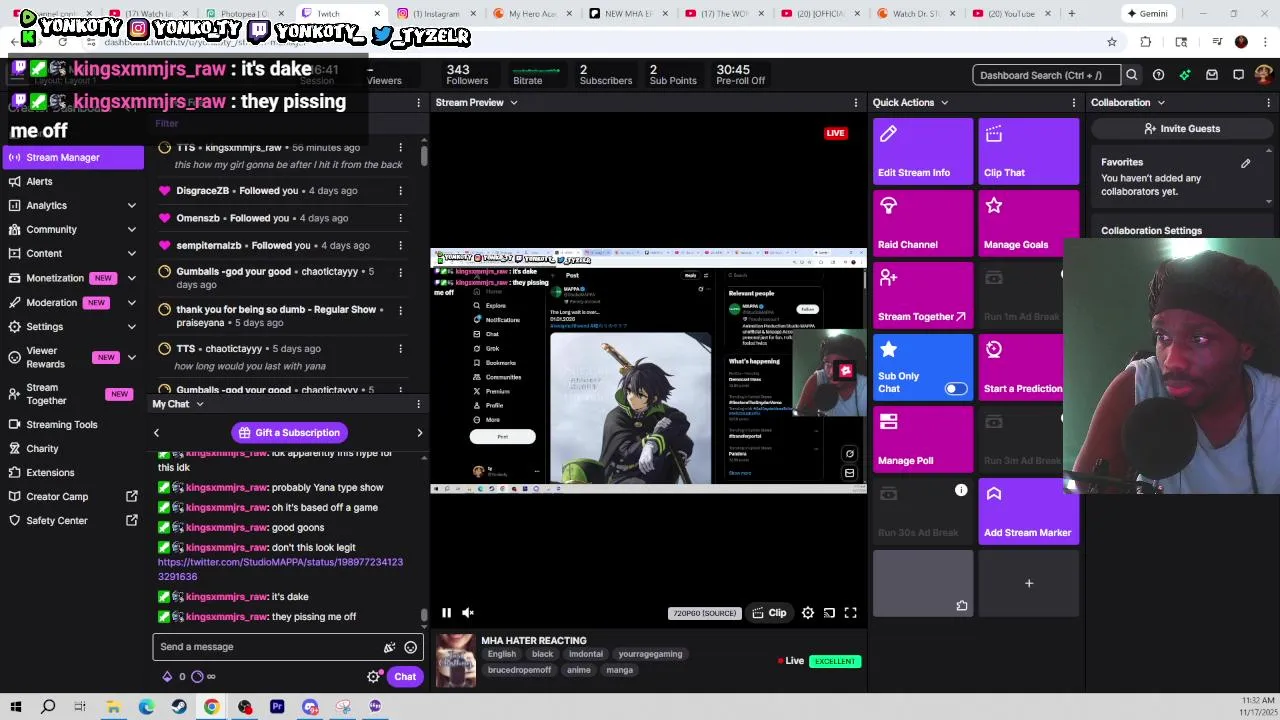This screenshot has height=720, width=1280.
Task: Open Stream Preview panel options menu
Action: (855, 102)
